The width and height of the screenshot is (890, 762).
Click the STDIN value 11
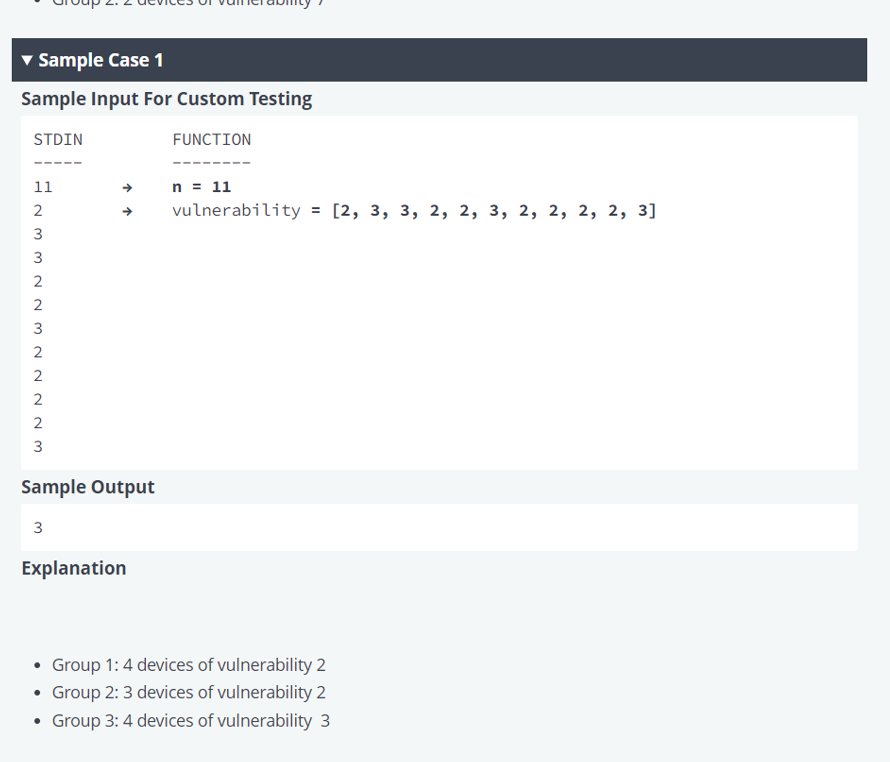[x=43, y=187]
